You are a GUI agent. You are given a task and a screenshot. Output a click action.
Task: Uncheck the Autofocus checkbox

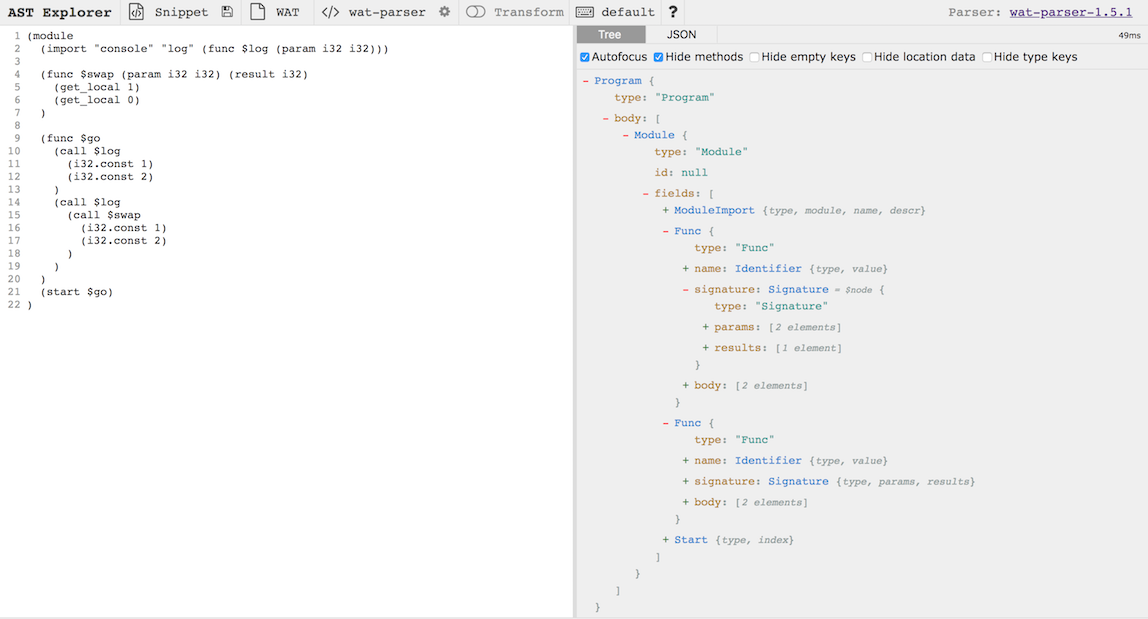[x=585, y=57]
